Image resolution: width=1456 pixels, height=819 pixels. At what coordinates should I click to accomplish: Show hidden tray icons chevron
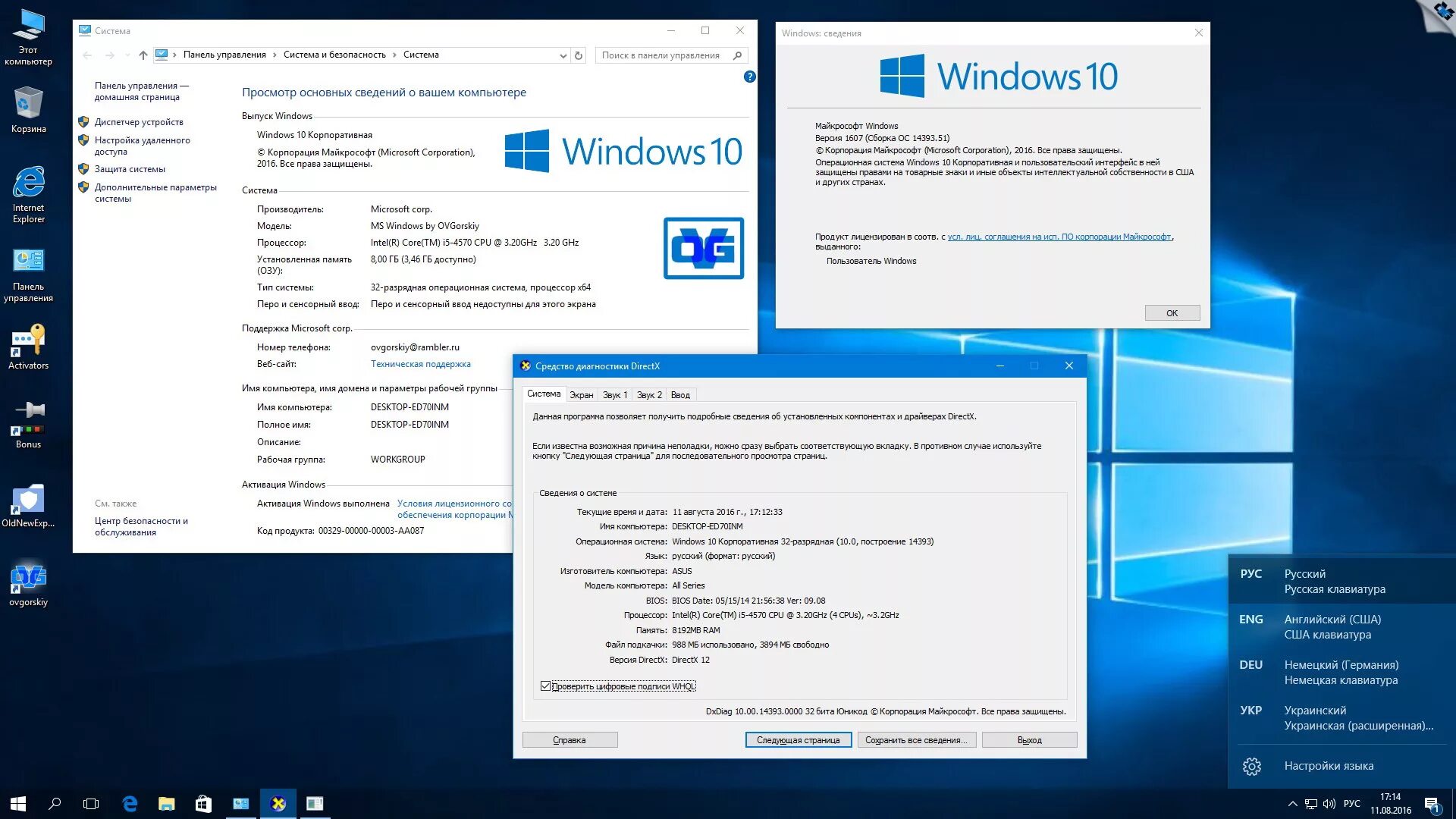tap(1292, 804)
